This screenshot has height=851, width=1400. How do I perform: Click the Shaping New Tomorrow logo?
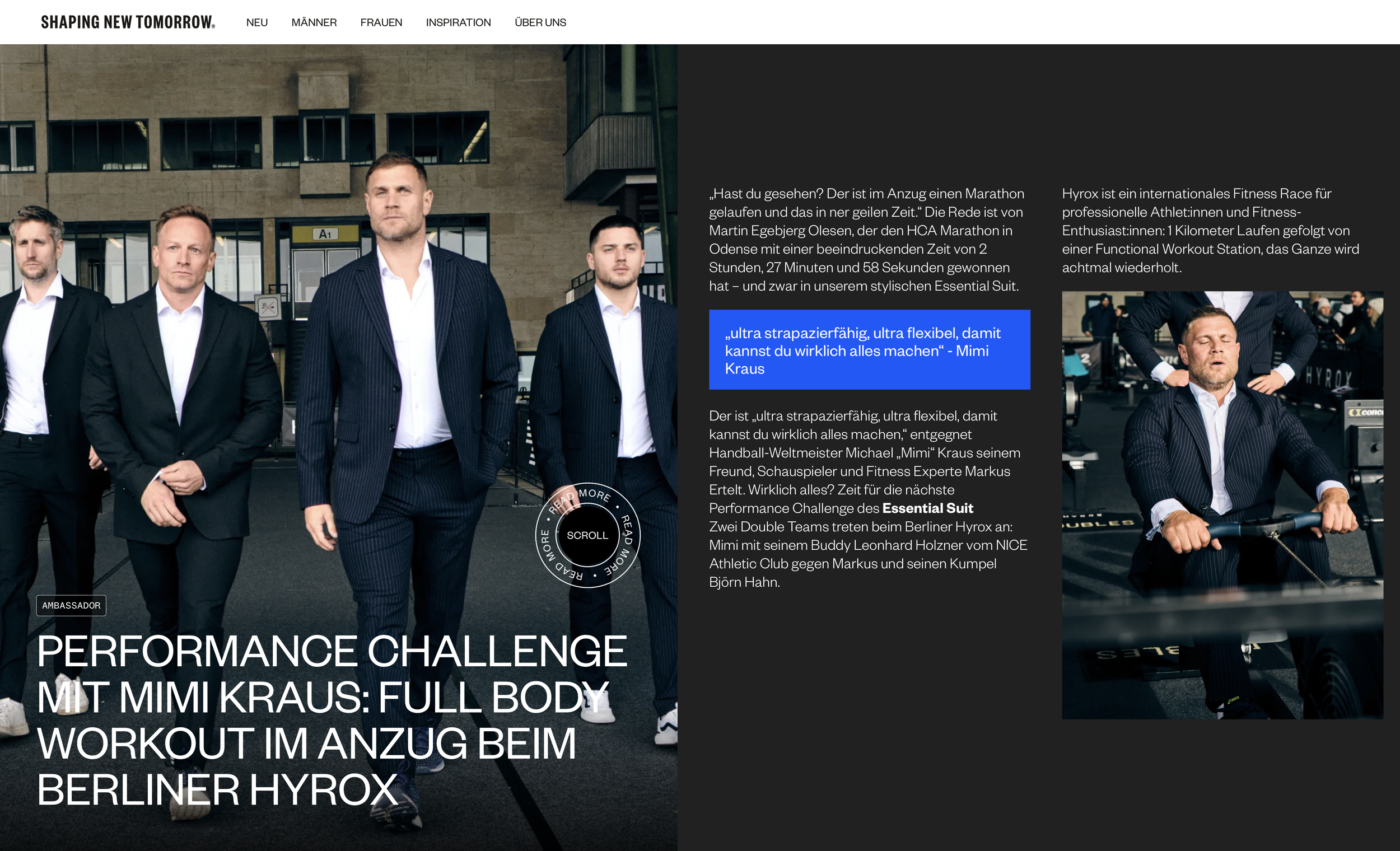click(128, 22)
